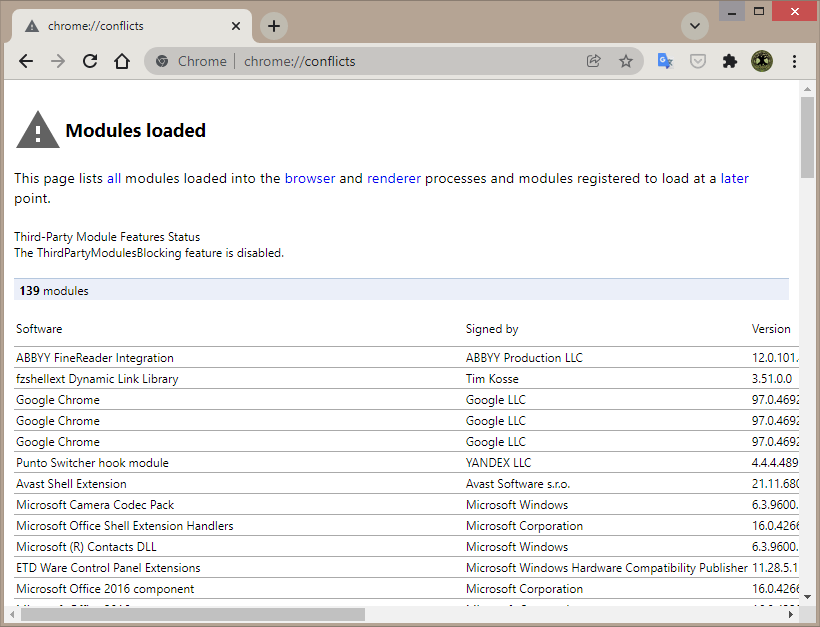This screenshot has height=627, width=820.
Task: Click the signer 'Tim Kosse'
Action: 492,379
